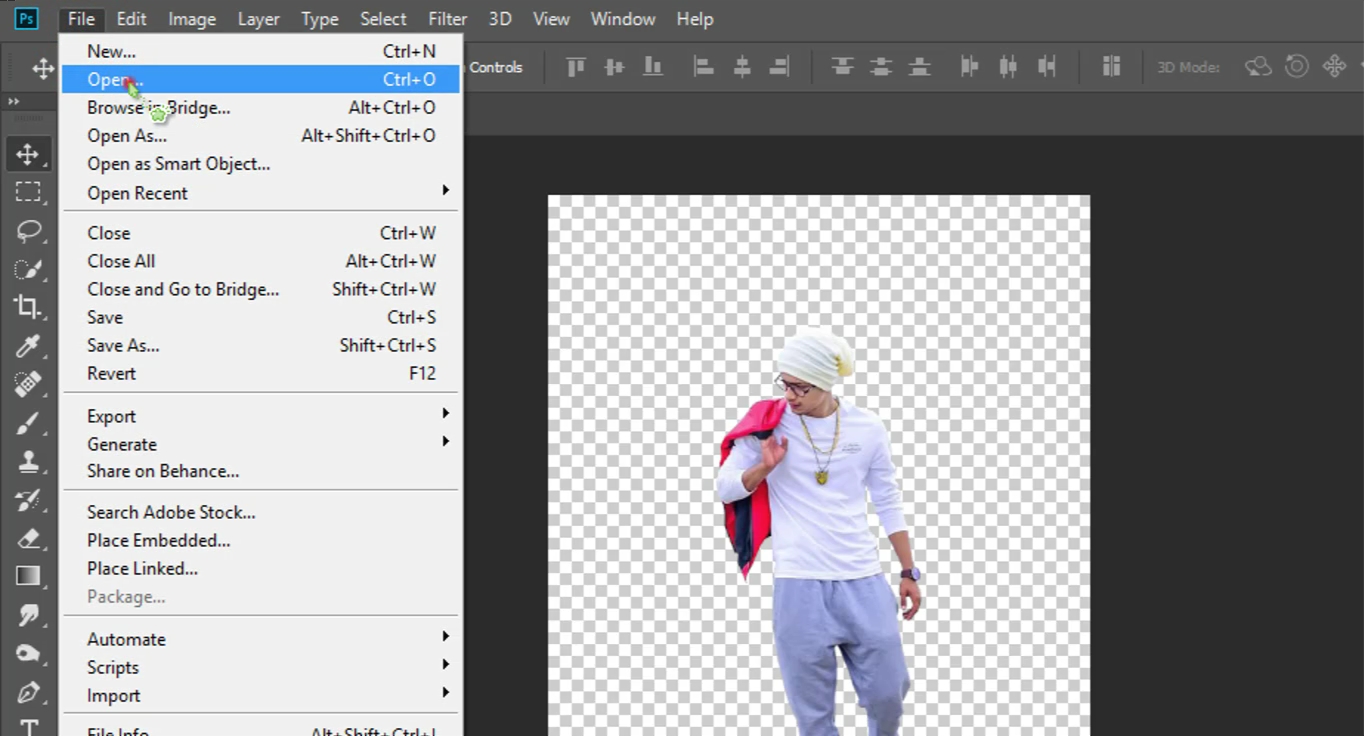
Task: Activate the Eyedropper tool
Action: pos(28,346)
